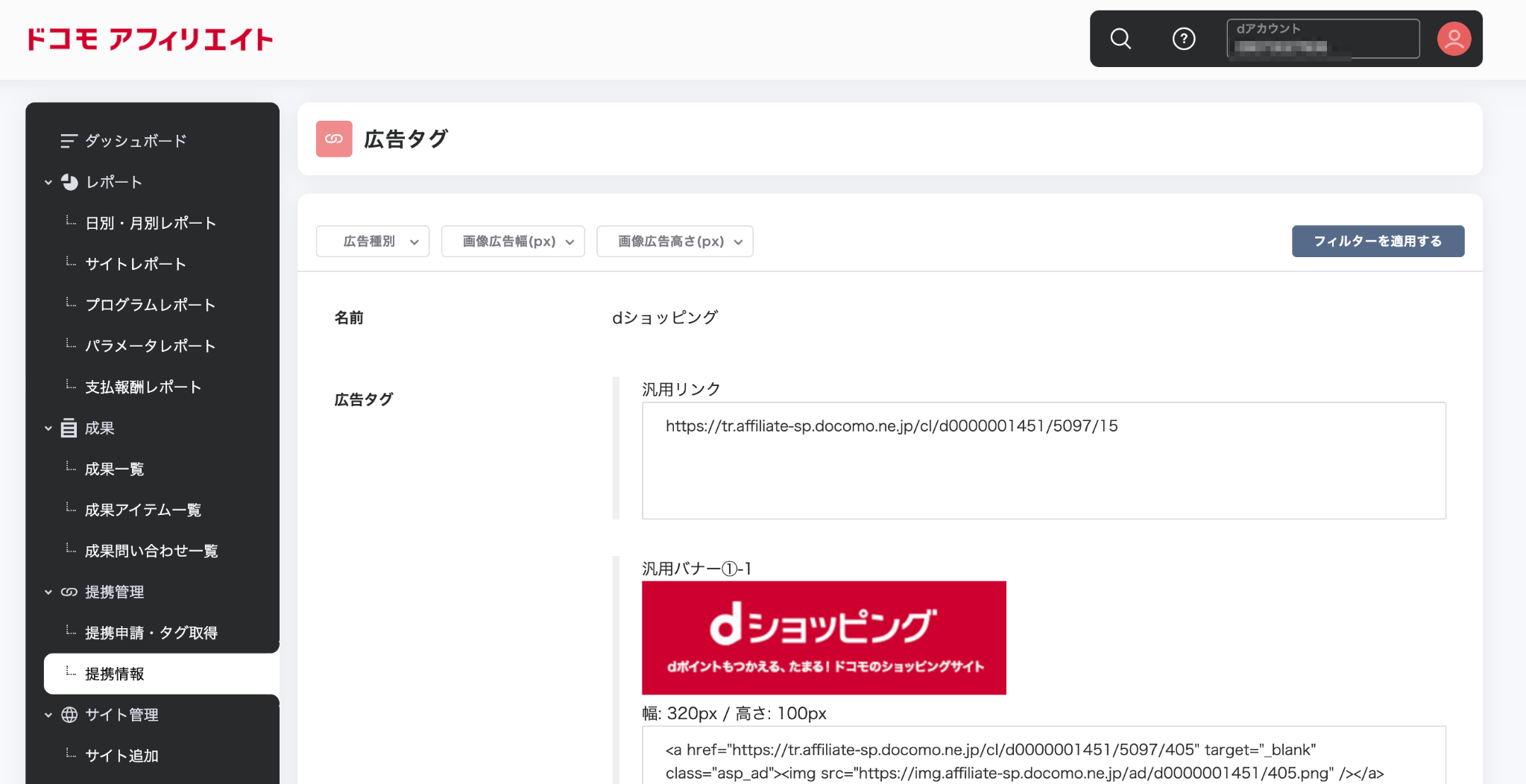Click the link icon beside 広告タグ
1526x784 pixels.
[334, 139]
